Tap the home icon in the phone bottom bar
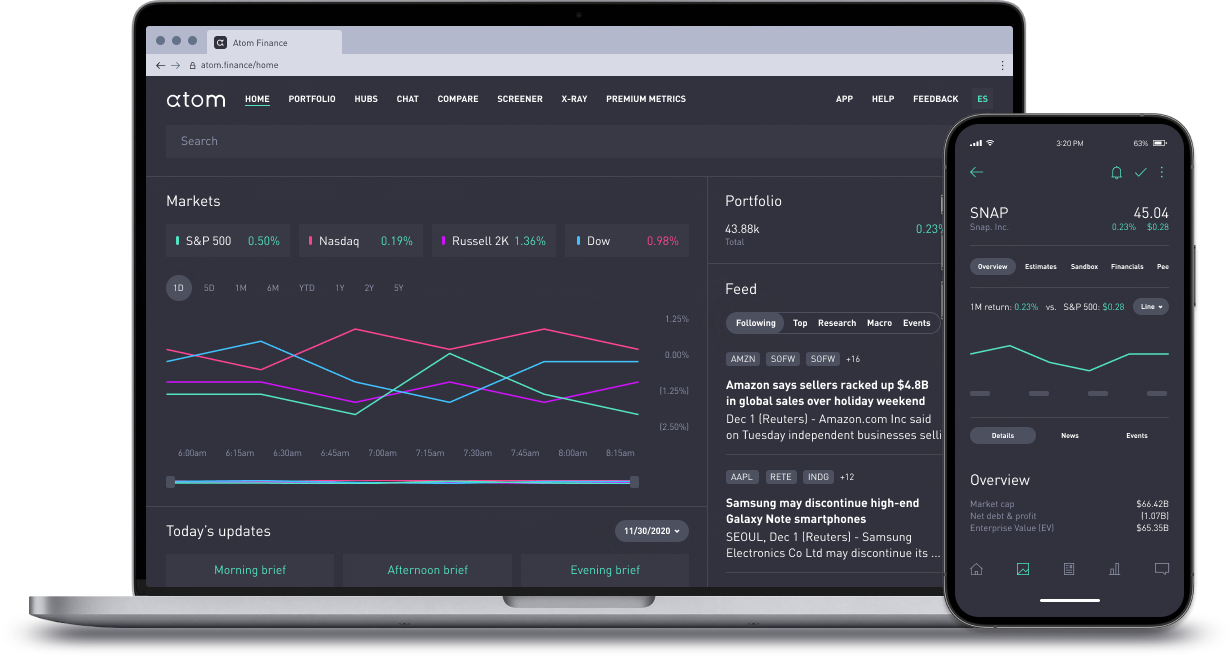This screenshot has height=657, width=1230. [x=977, y=569]
